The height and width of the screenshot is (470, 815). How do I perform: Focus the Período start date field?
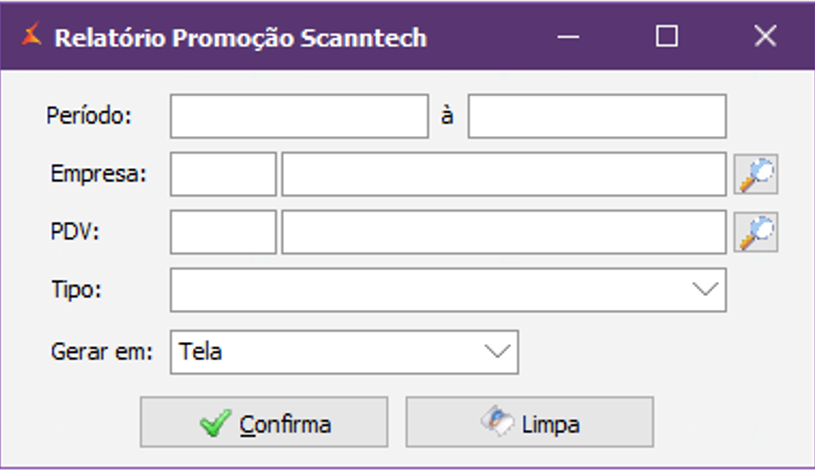(298, 116)
